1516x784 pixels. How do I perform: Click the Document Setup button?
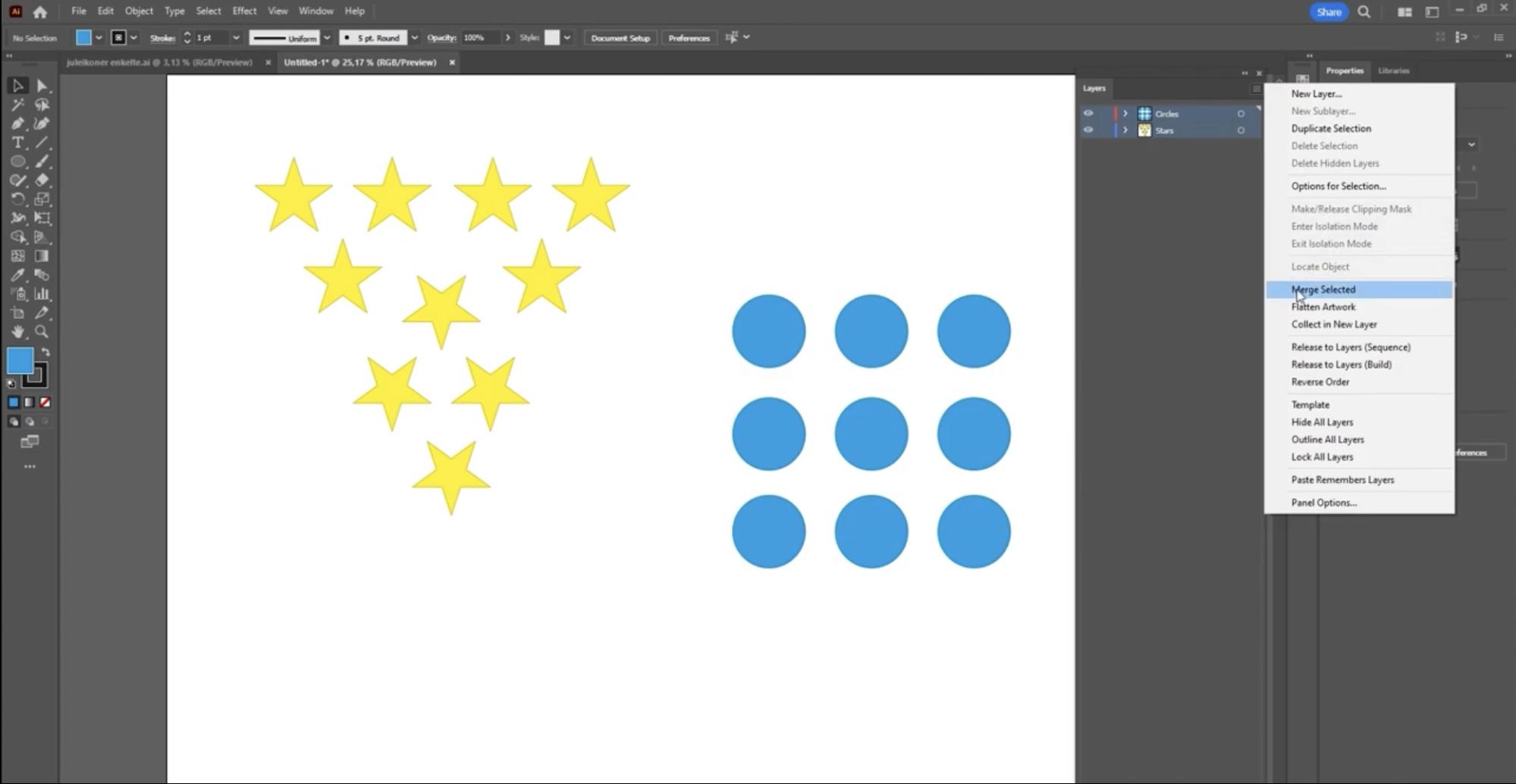click(x=620, y=37)
